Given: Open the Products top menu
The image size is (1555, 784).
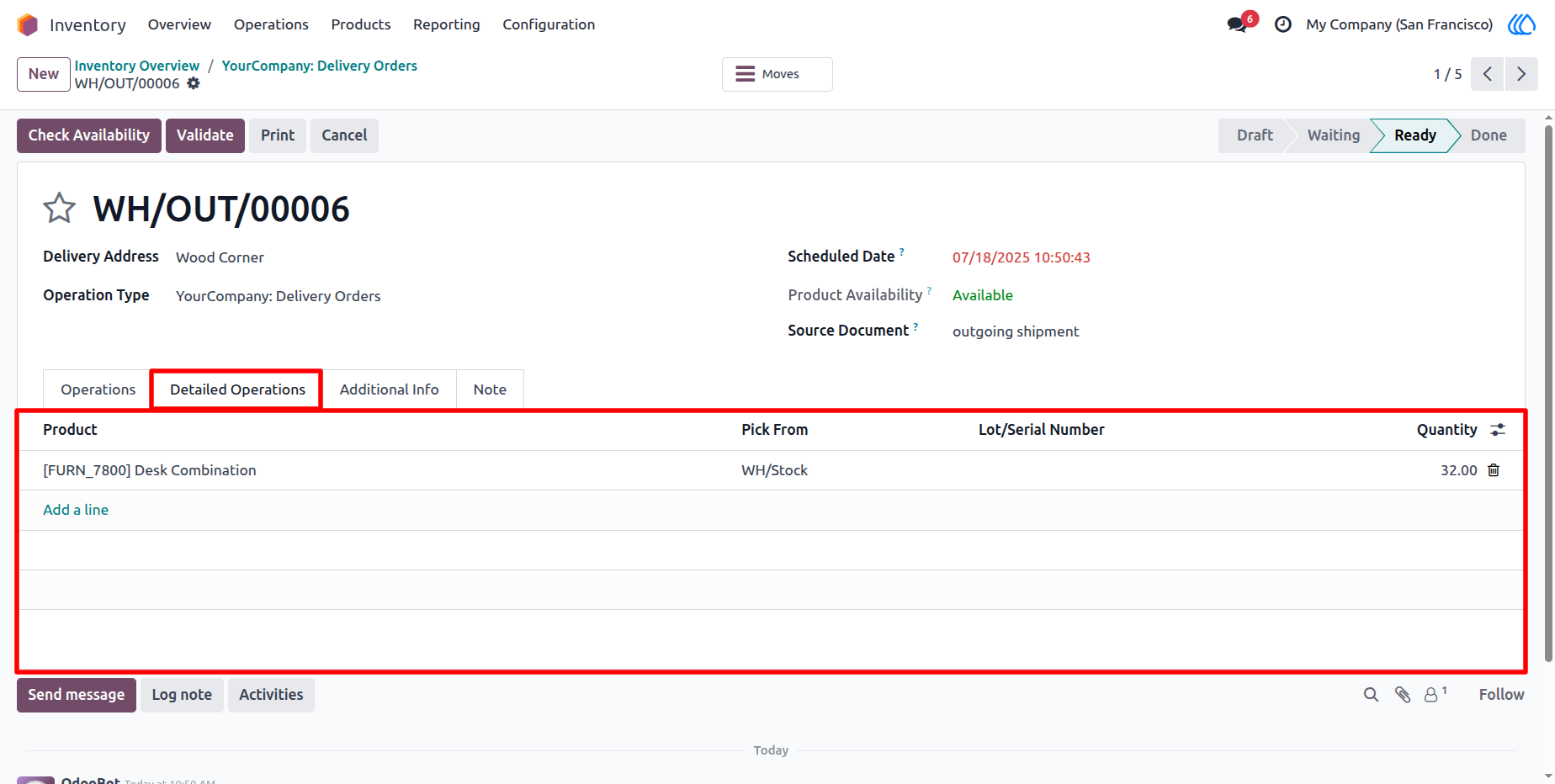Looking at the screenshot, I should 361,24.
